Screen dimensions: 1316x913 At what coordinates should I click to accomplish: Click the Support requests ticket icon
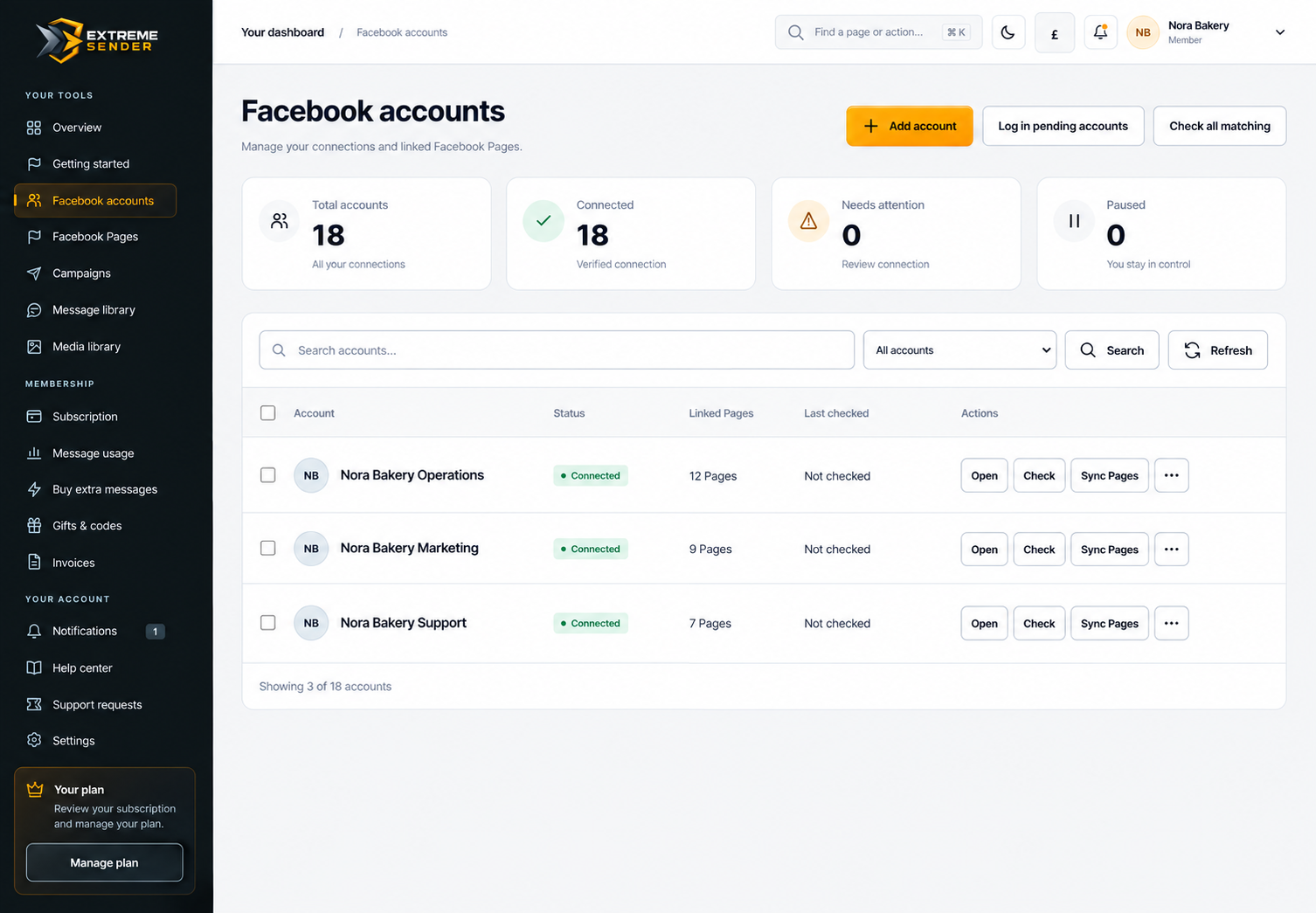click(34, 704)
